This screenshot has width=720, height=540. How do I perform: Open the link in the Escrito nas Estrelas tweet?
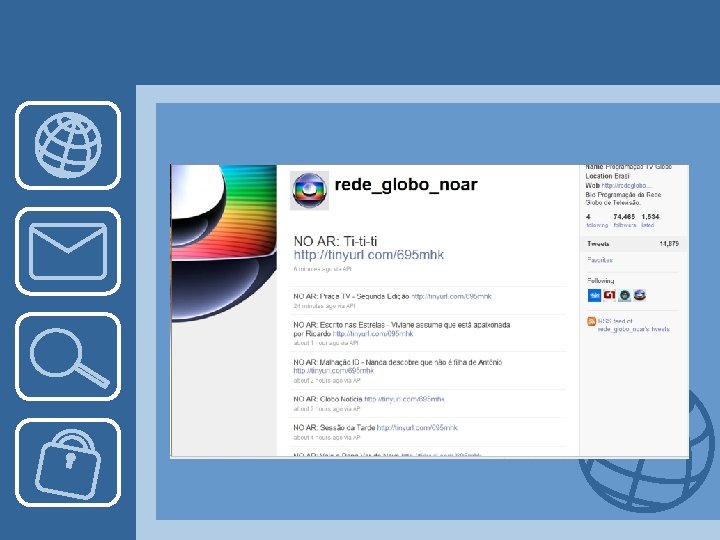tap(373, 334)
